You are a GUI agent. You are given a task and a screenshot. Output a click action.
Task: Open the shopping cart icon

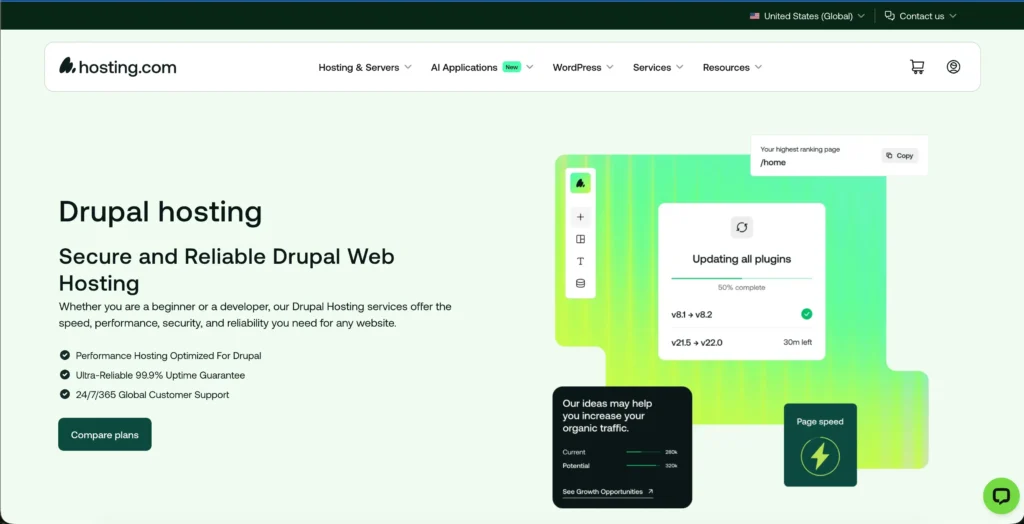pos(917,67)
